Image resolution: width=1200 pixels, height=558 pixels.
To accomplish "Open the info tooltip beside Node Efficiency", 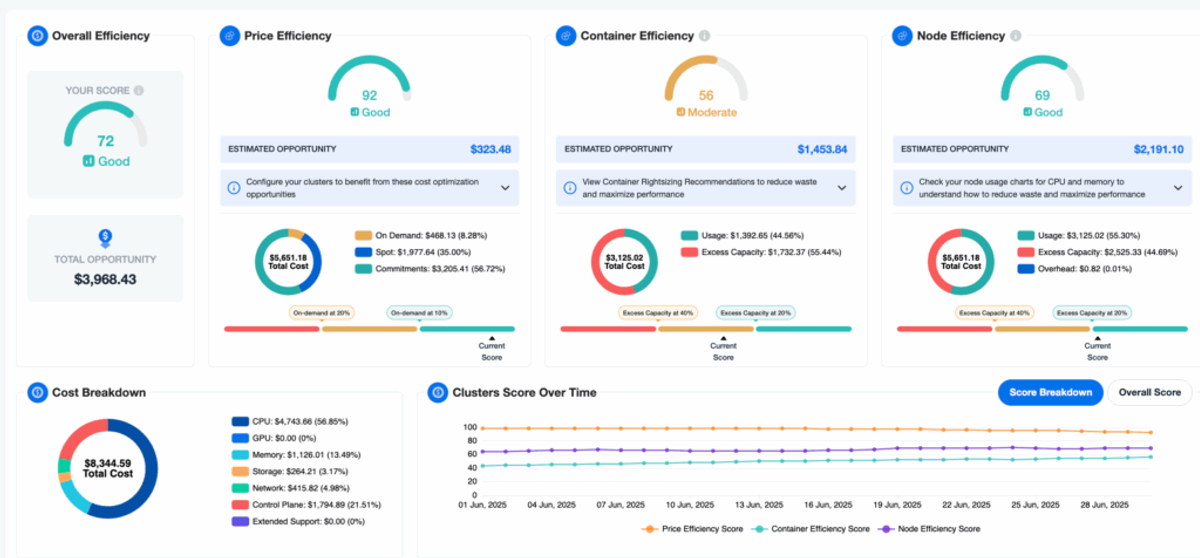I will [x=1016, y=36].
